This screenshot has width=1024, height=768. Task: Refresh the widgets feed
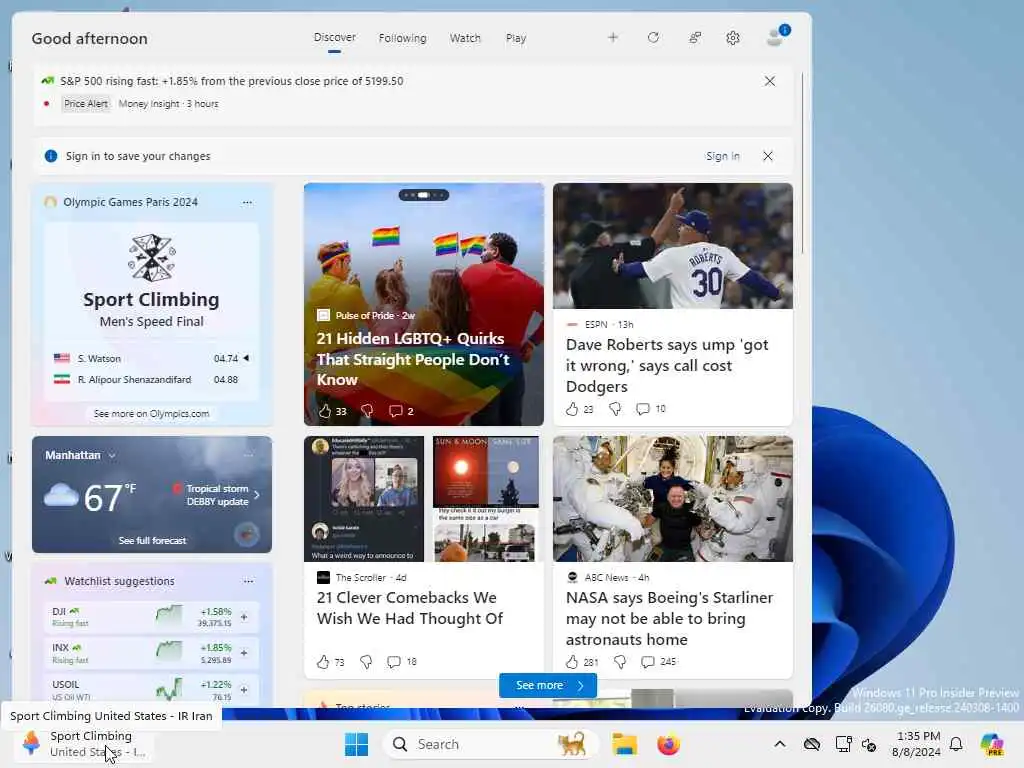pos(653,38)
